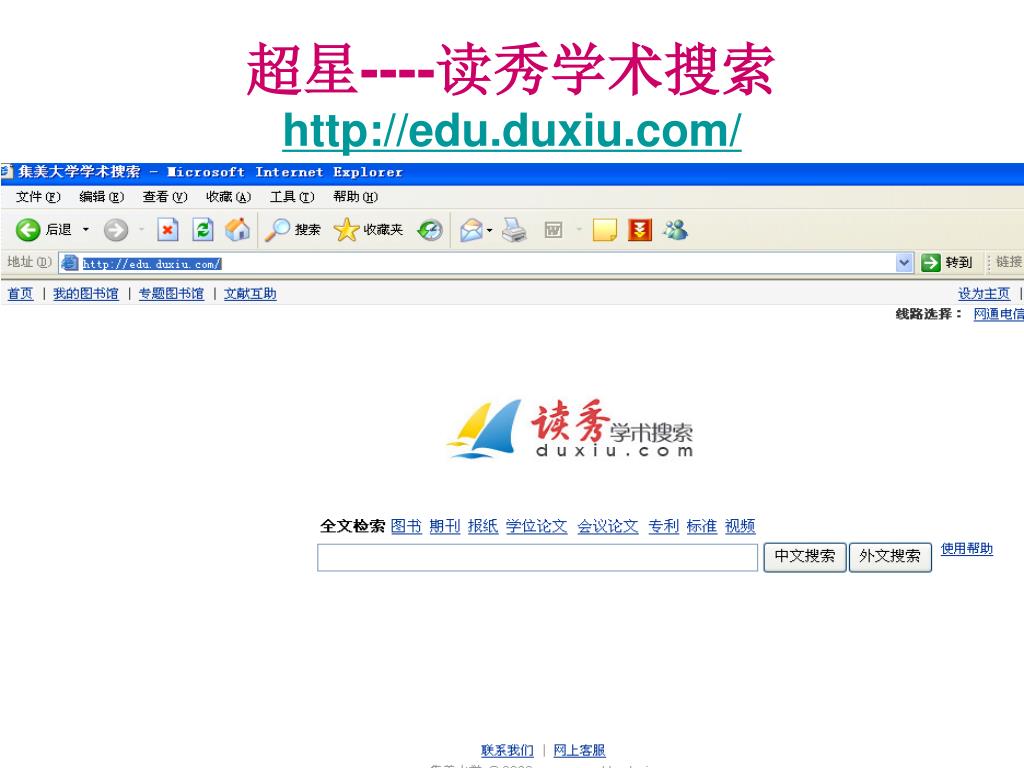
Task: Expand the address bar dropdown
Action: 904,263
